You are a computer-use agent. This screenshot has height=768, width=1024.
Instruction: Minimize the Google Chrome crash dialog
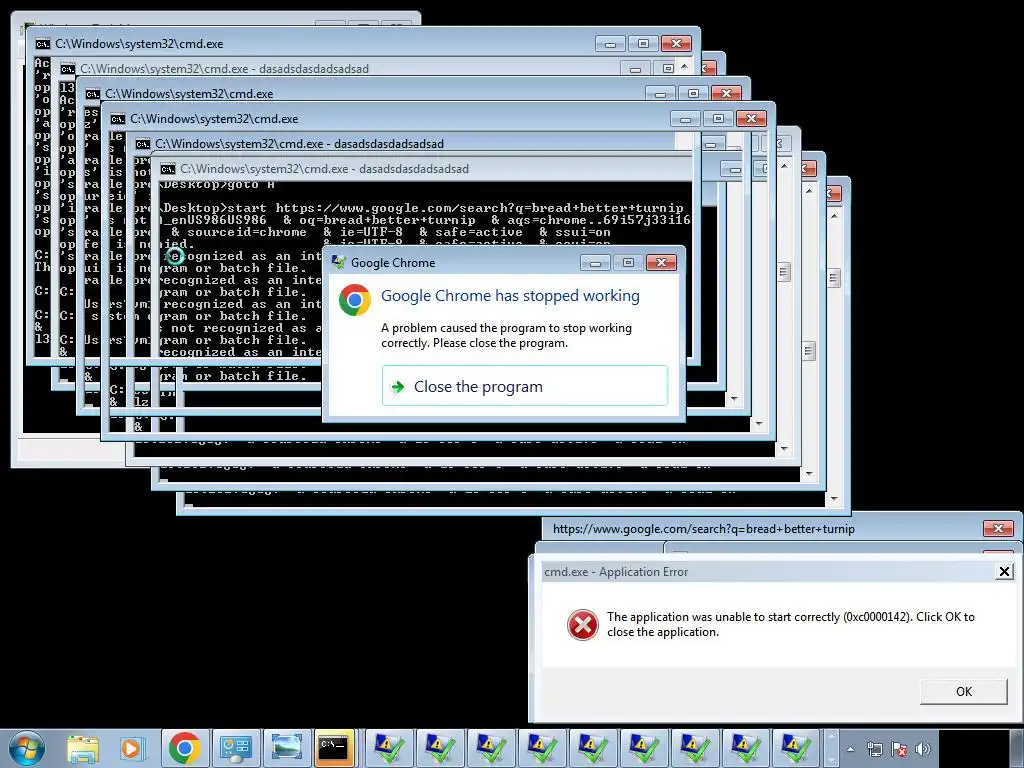(x=595, y=263)
